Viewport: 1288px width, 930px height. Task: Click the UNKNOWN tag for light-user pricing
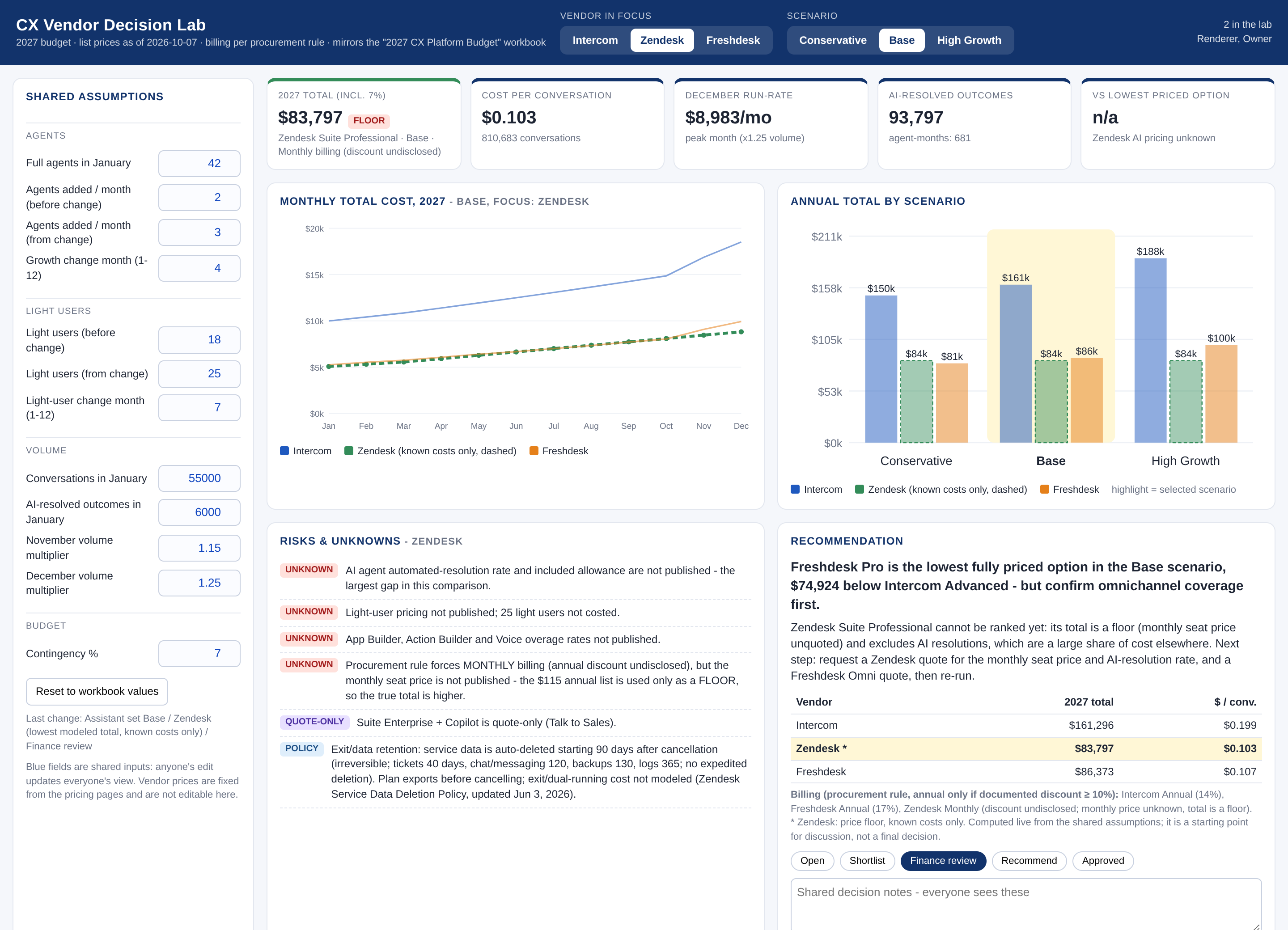[x=309, y=612]
